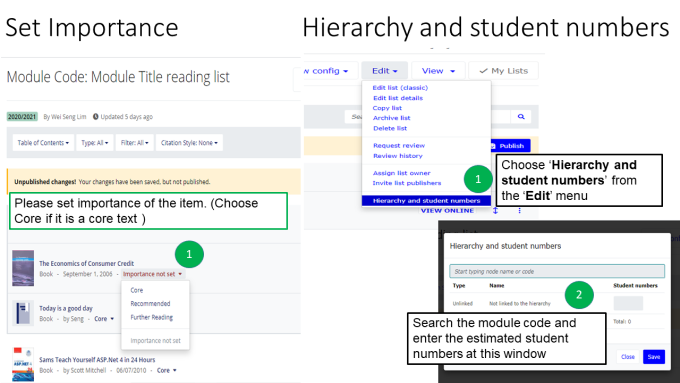This screenshot has width=680, height=383.
Task: Select 'Assign list owner' menu item
Action: (x=402, y=173)
